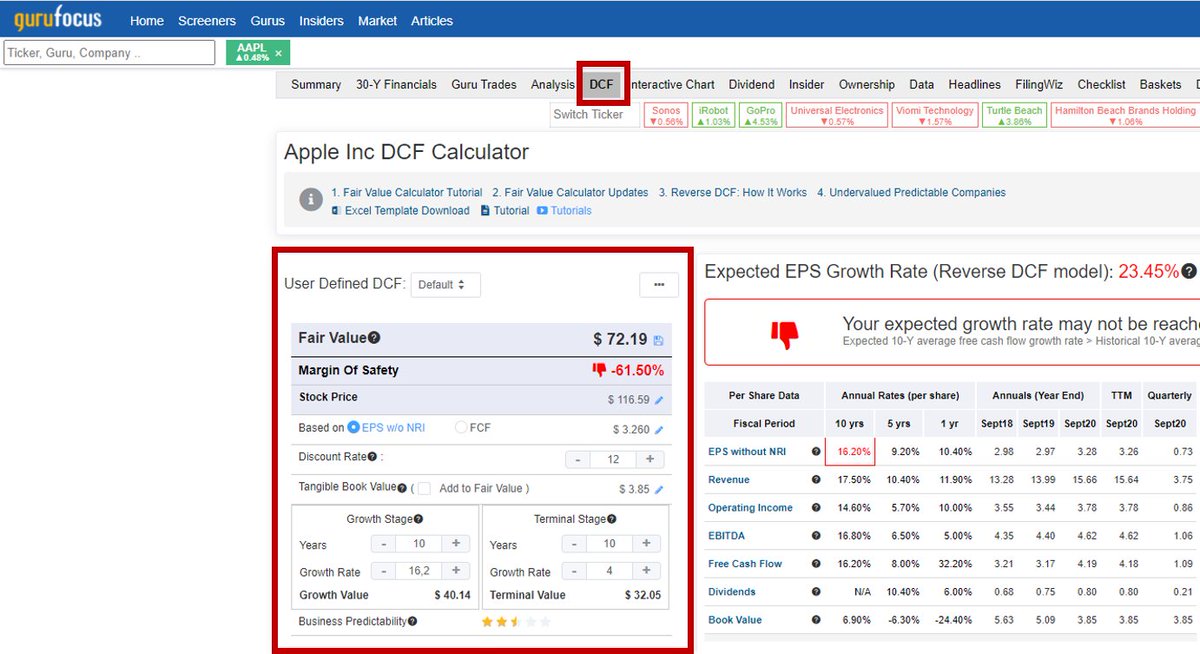Click help icon in Free Cash Flow row
The height and width of the screenshot is (654, 1200).
pos(816,564)
